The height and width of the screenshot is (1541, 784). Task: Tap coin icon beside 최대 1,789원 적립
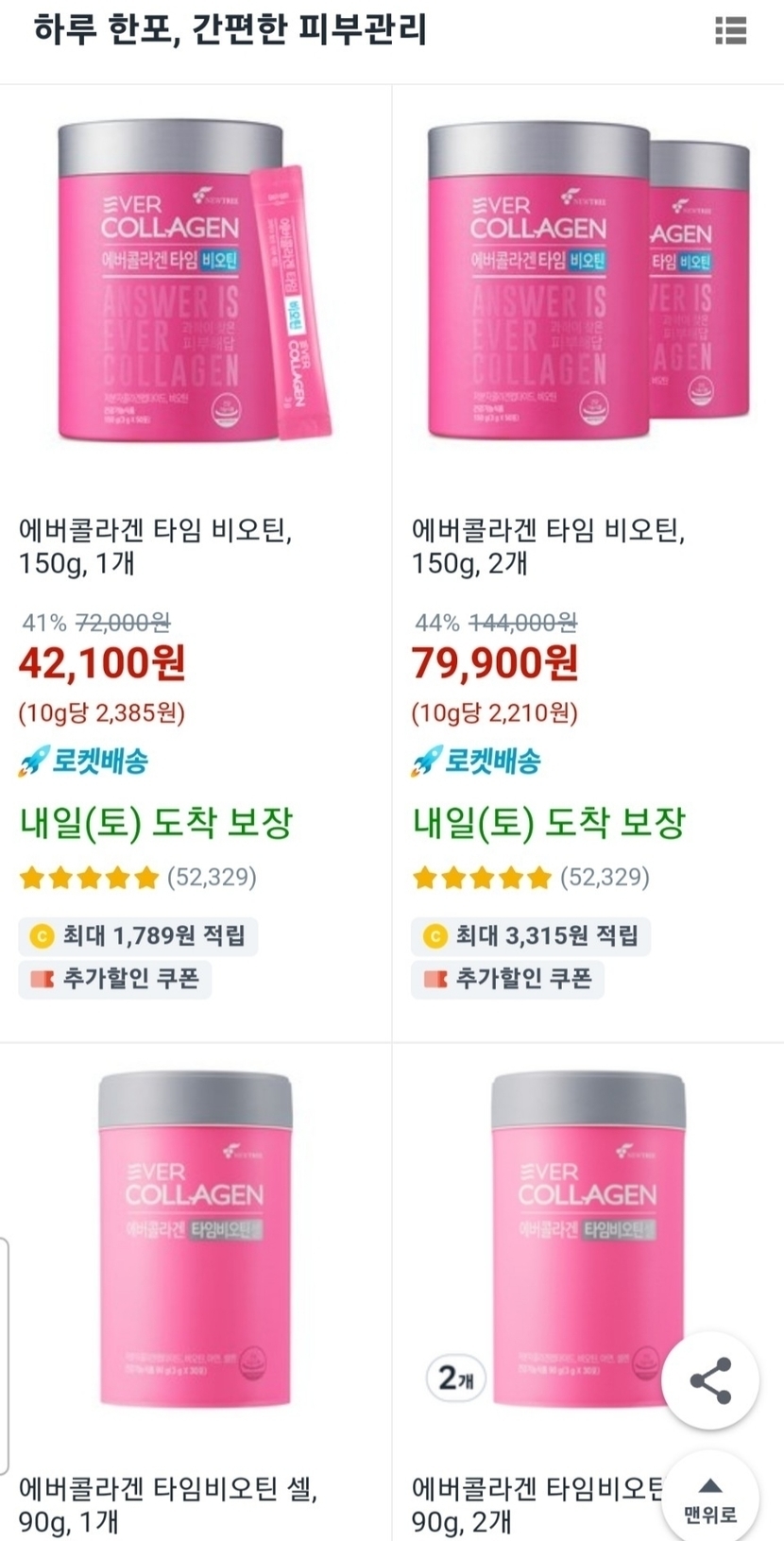(x=42, y=936)
